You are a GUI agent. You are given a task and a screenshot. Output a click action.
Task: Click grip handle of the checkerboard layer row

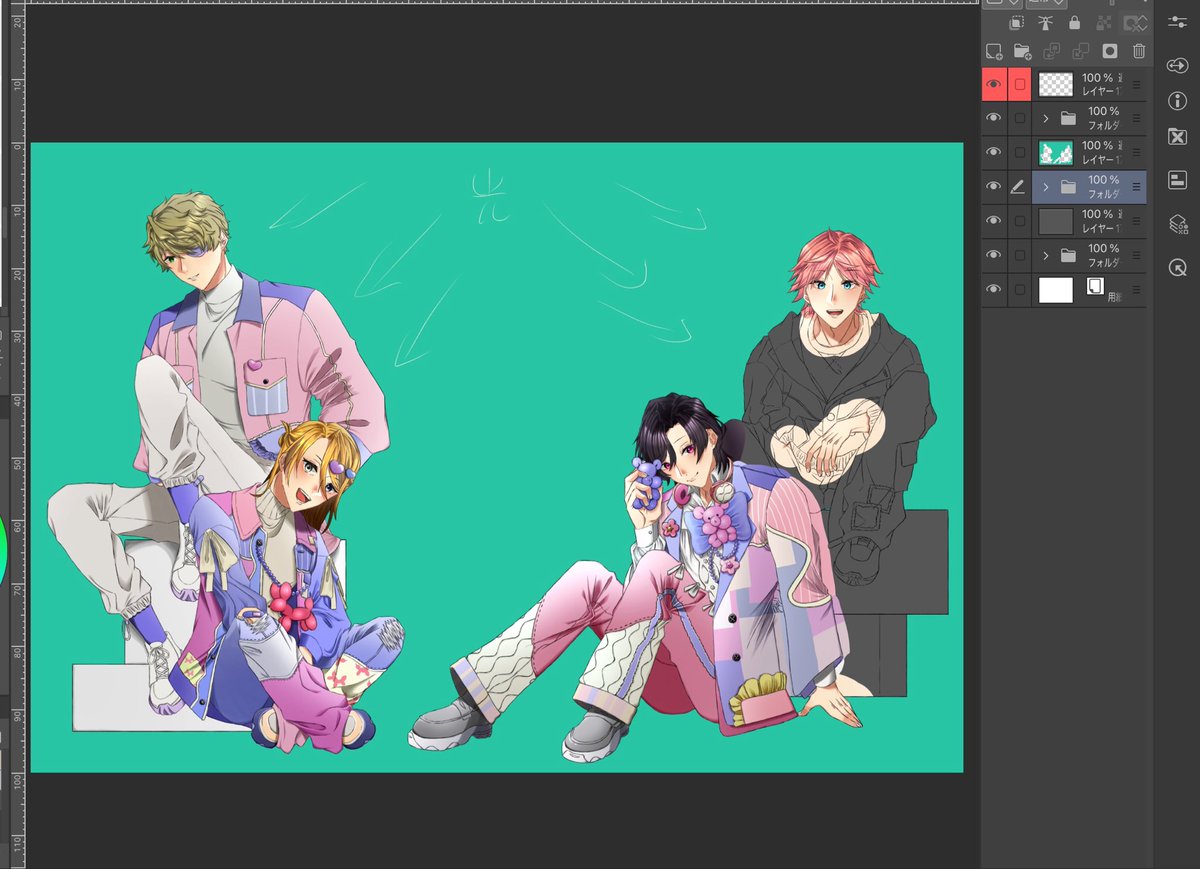[1136, 85]
